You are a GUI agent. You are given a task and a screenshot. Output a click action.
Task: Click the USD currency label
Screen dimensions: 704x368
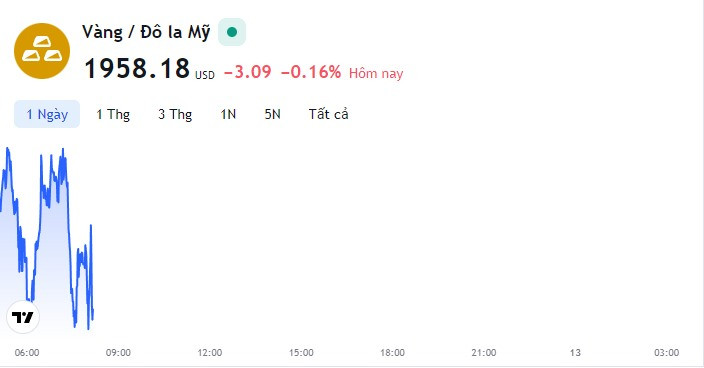pos(205,75)
